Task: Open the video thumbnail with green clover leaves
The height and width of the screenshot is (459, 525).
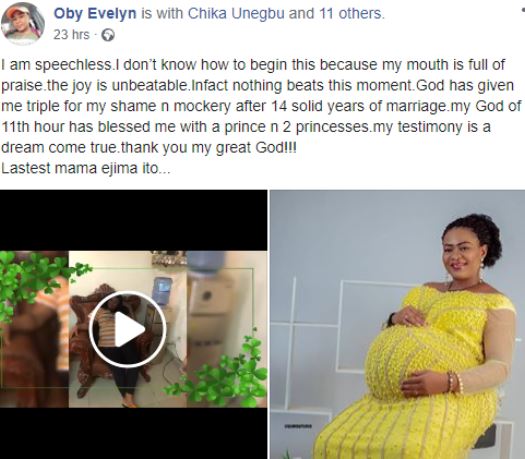Action: [134, 324]
